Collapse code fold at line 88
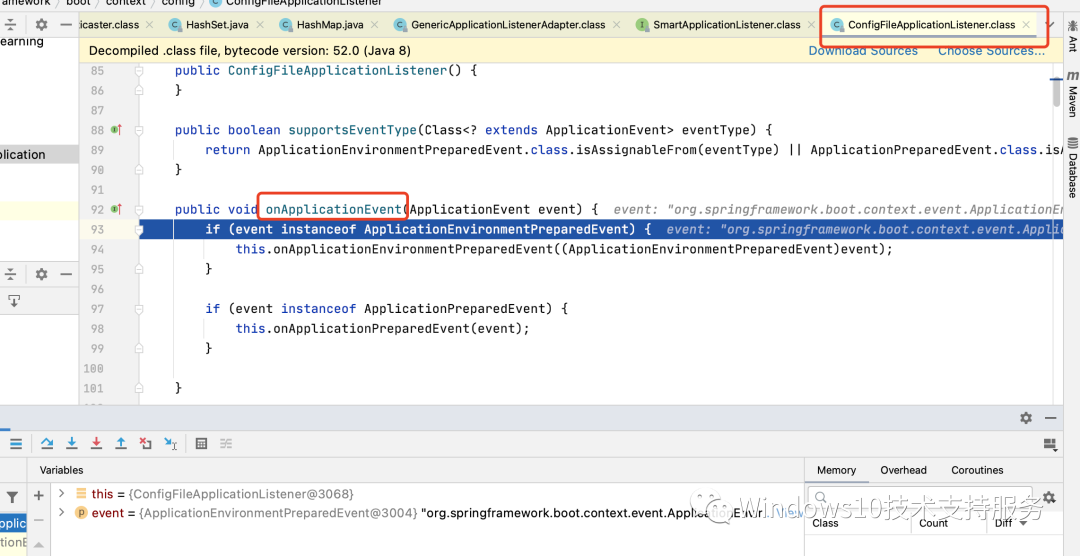 pyautogui.click(x=138, y=130)
